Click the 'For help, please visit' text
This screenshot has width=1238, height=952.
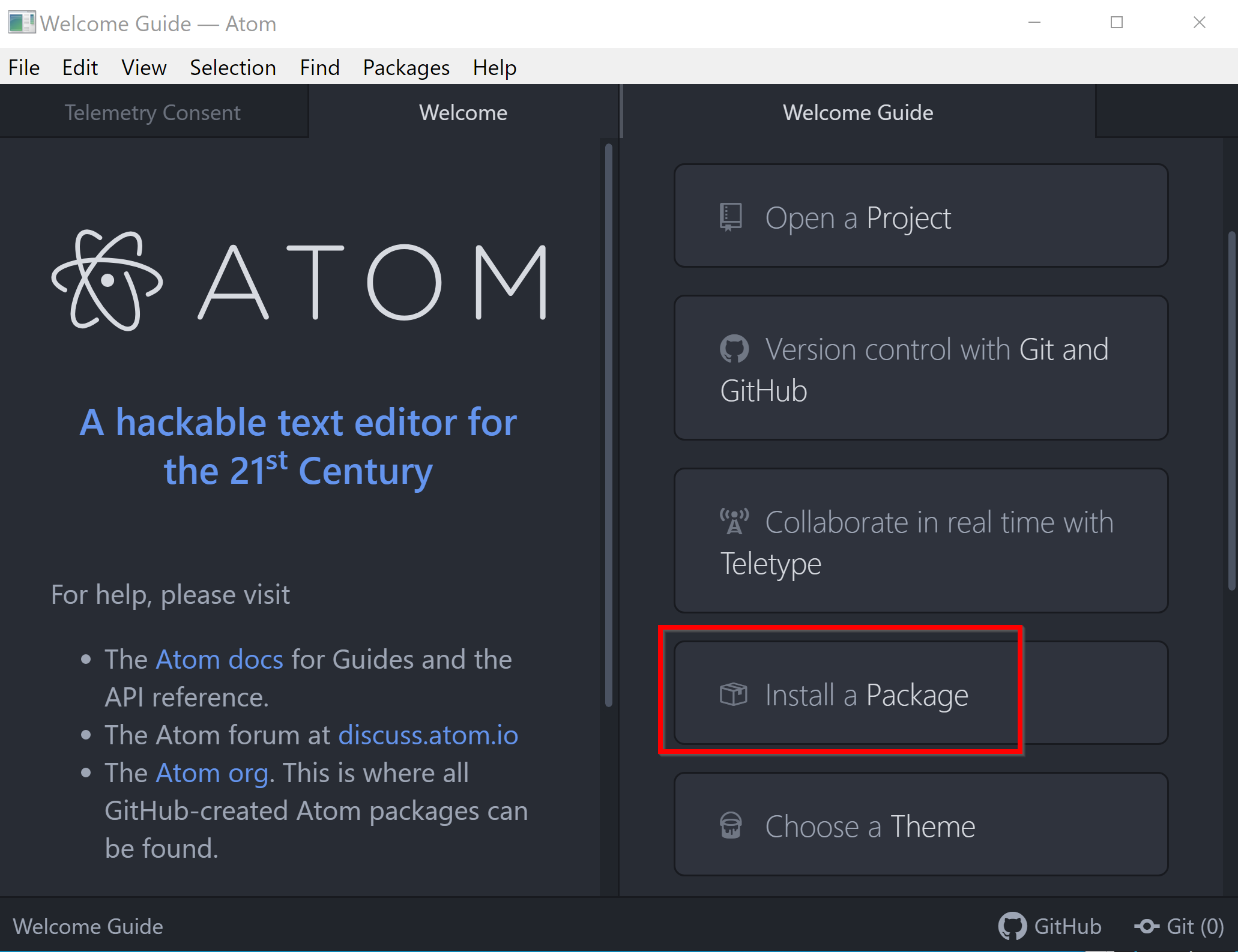pyautogui.click(x=171, y=594)
